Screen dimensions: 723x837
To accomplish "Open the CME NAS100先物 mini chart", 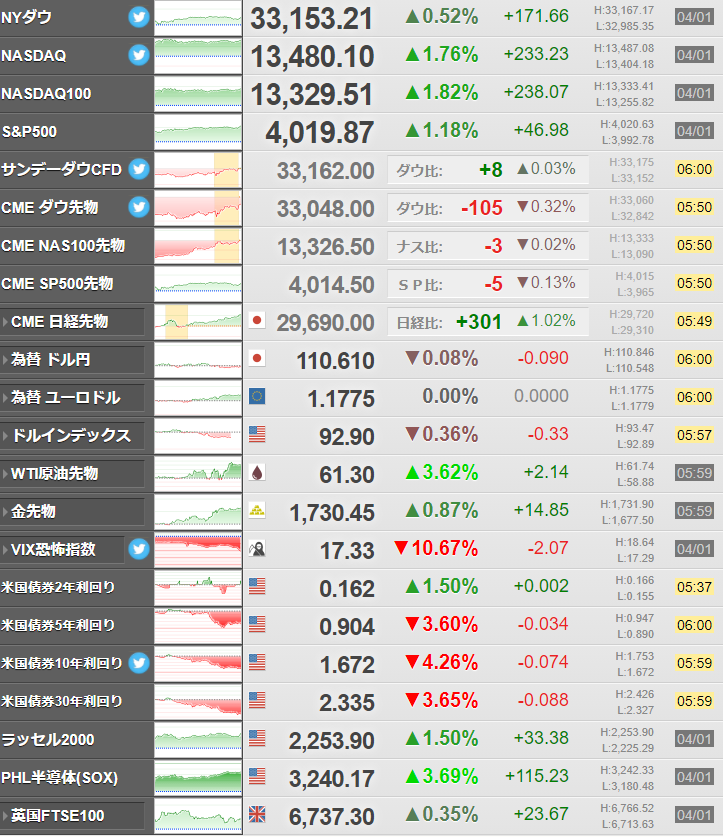I will tap(198, 246).
